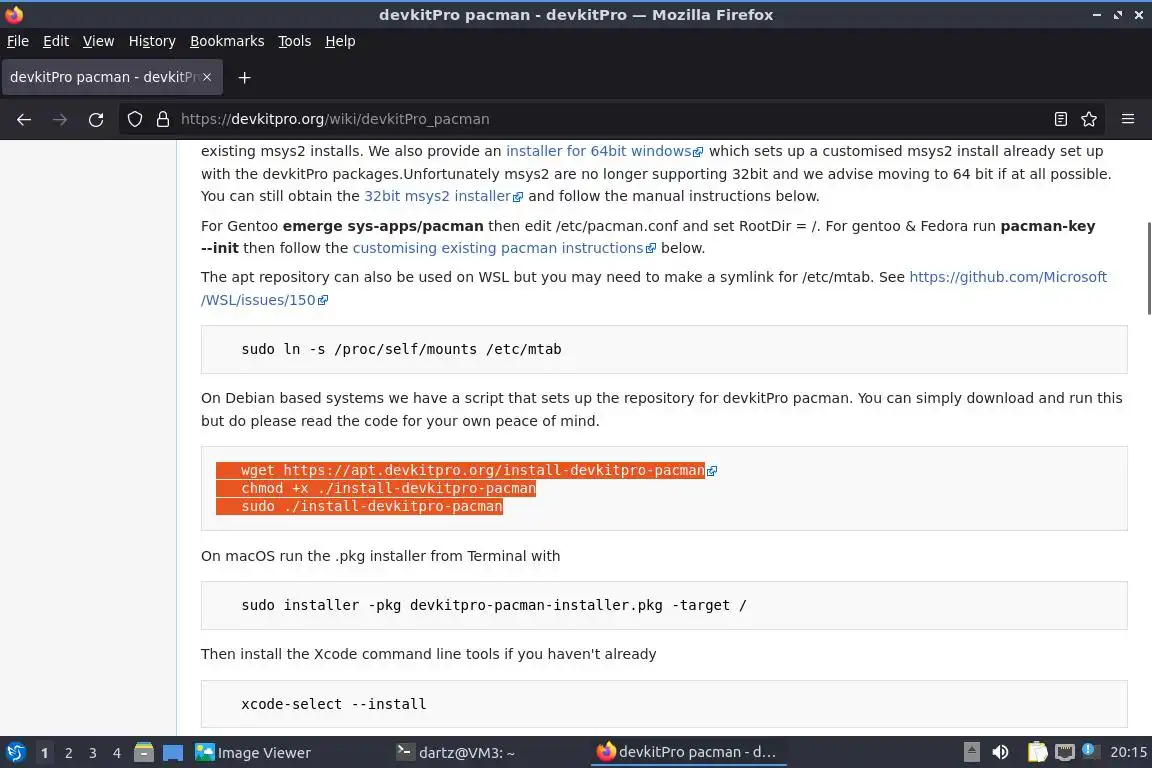
Task: Click the bold pacman-key text
Action: pyautogui.click(x=1048, y=226)
